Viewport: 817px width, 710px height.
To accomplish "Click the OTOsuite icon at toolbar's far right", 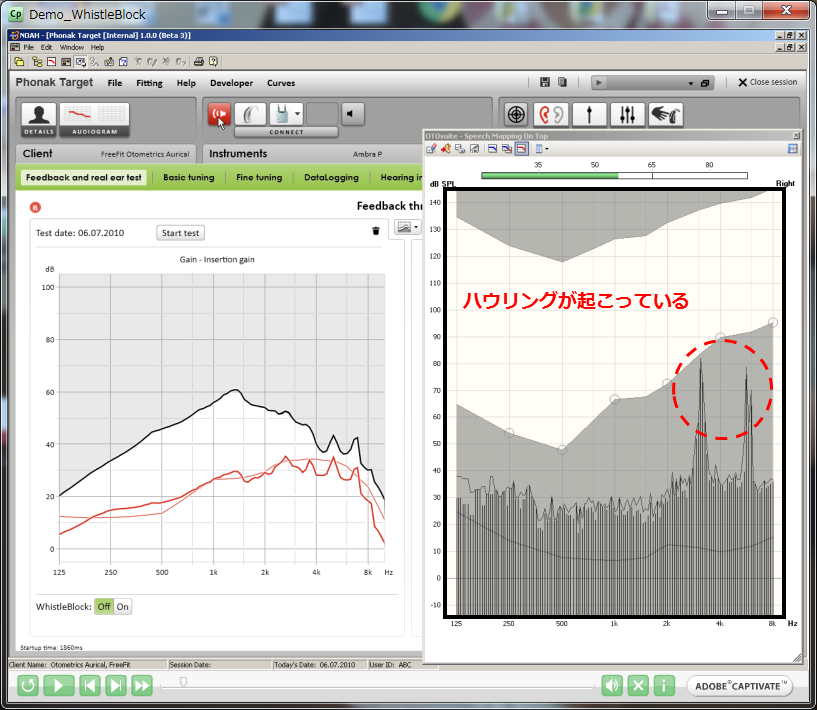I will (793, 149).
